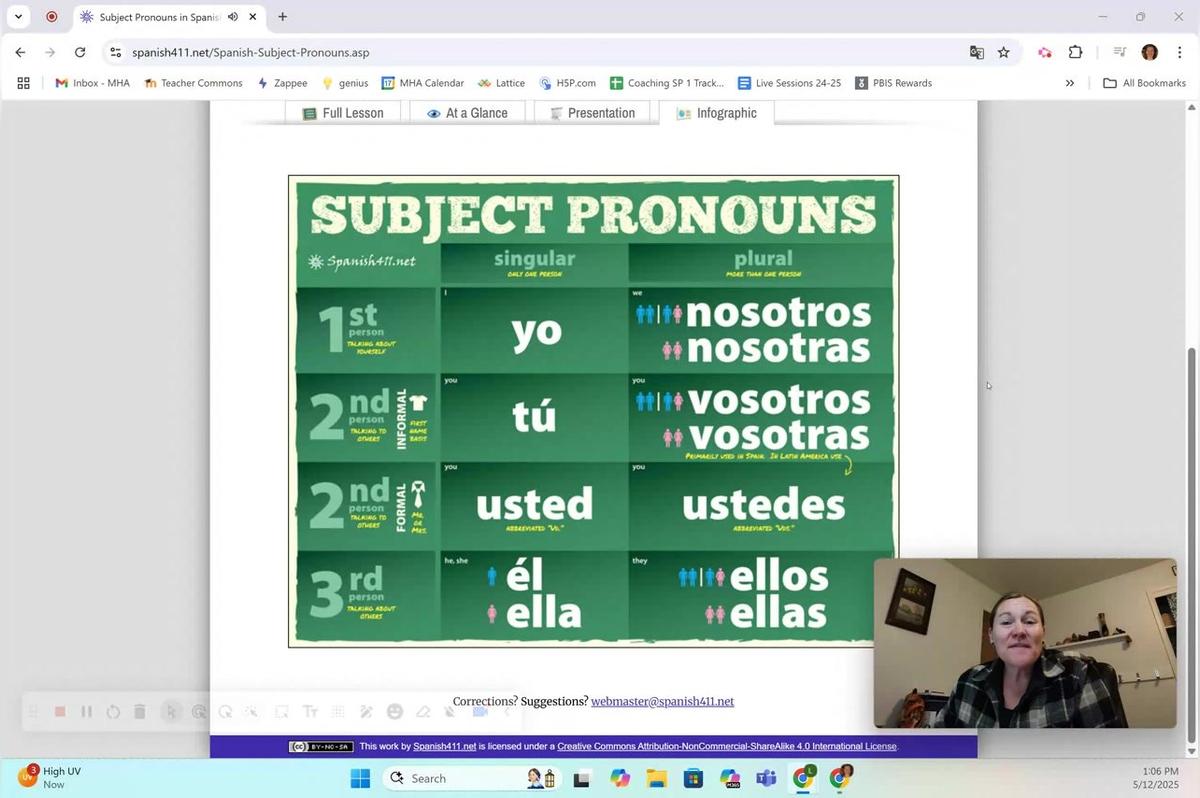This screenshot has width=1200, height=798.
Task: Pause the screen recording
Action: pos(87,711)
